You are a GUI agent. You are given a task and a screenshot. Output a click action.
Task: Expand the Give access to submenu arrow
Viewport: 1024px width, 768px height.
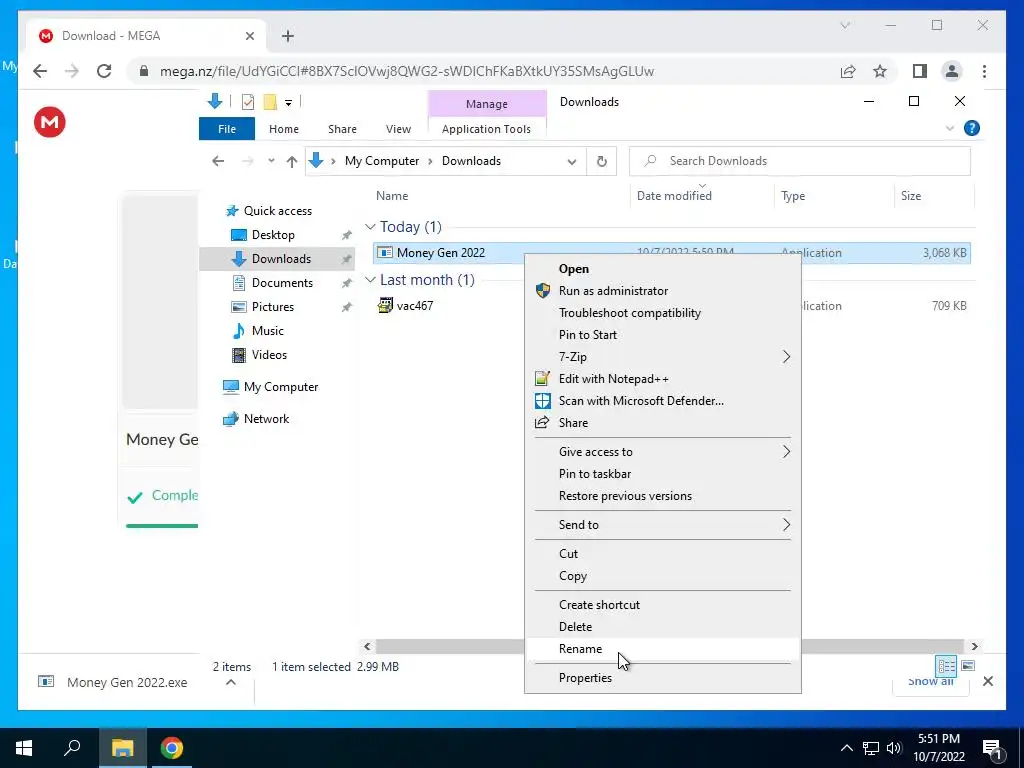coord(786,452)
